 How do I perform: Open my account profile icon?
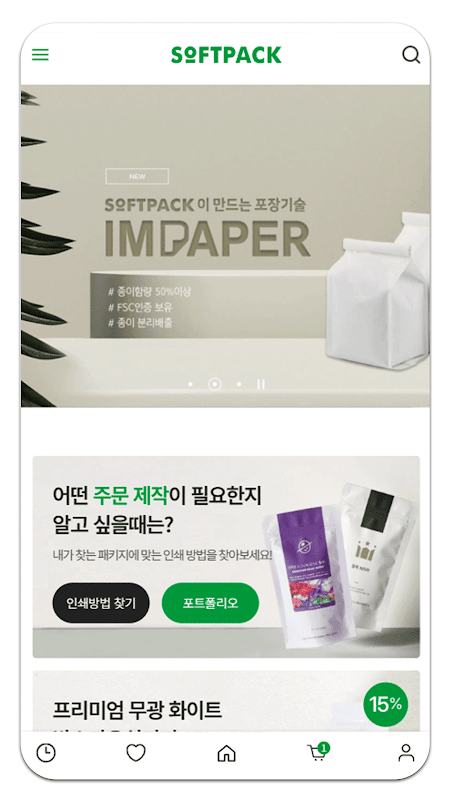[x=406, y=753]
